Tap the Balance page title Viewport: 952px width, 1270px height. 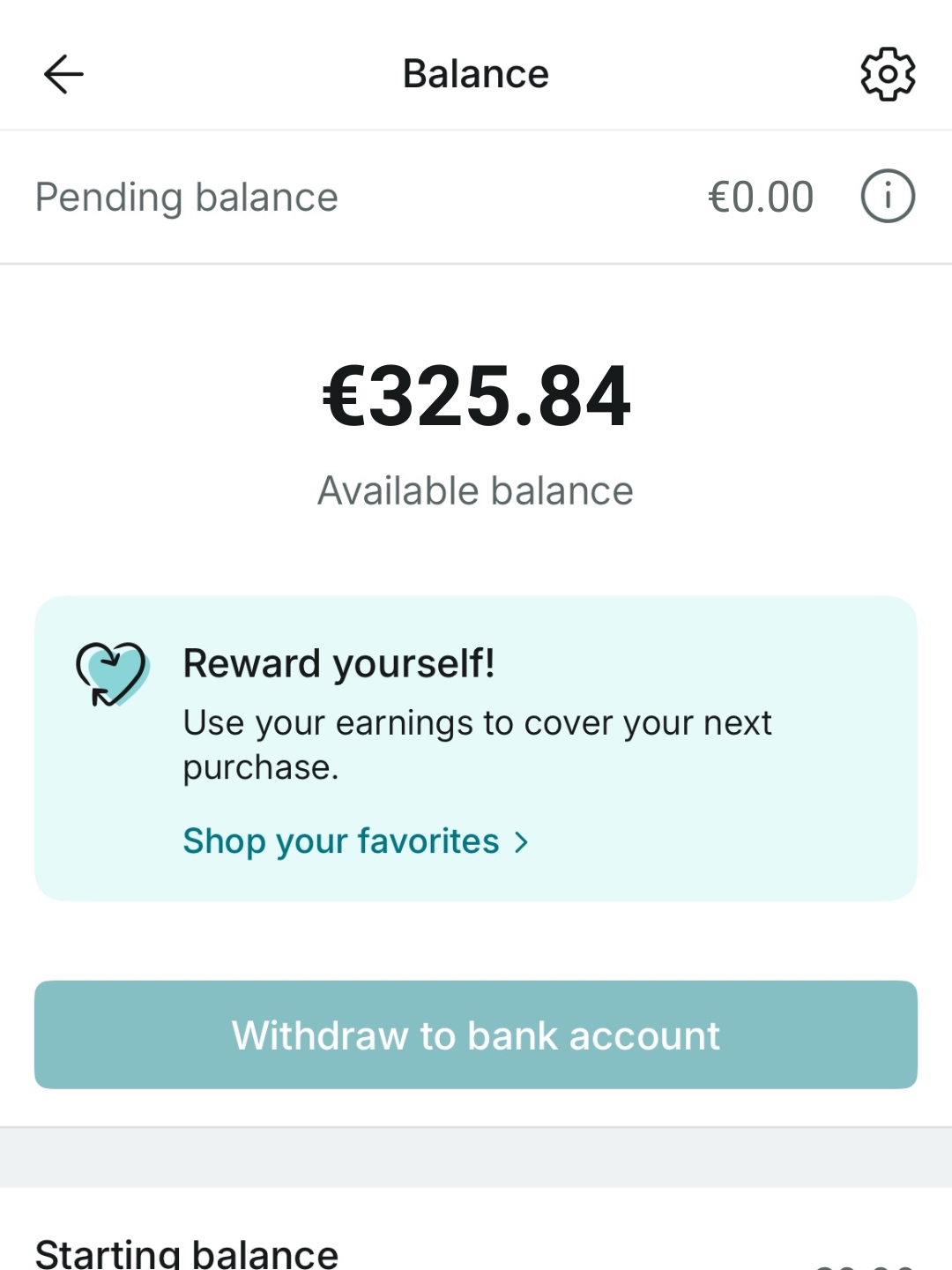pyautogui.click(x=476, y=74)
